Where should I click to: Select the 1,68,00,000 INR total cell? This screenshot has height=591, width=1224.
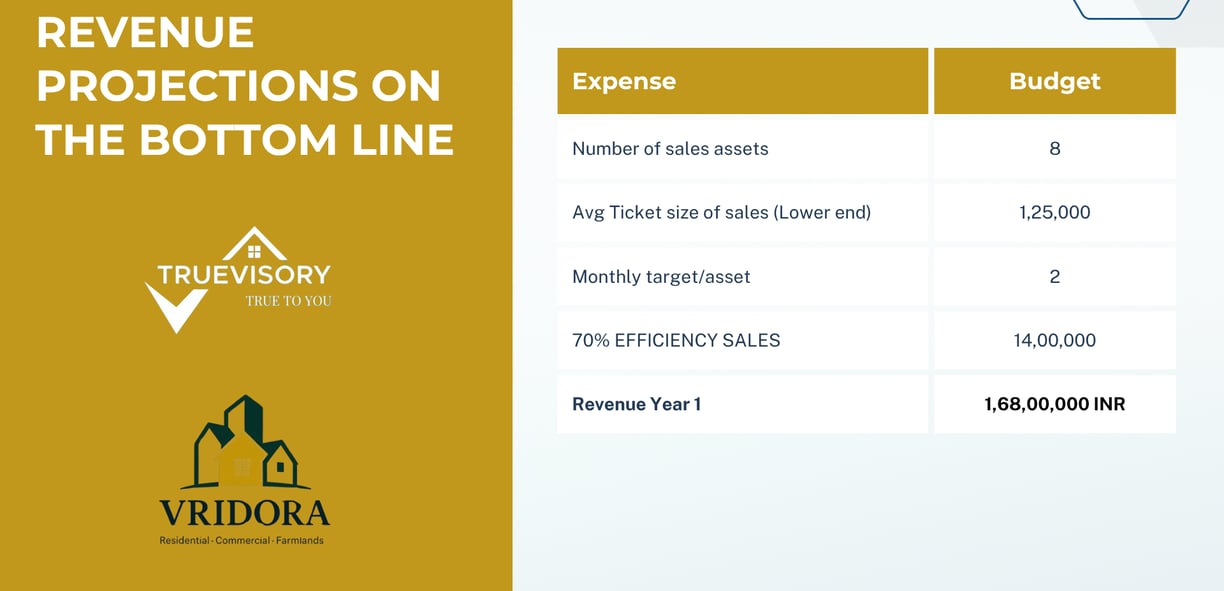pyautogui.click(x=1055, y=404)
